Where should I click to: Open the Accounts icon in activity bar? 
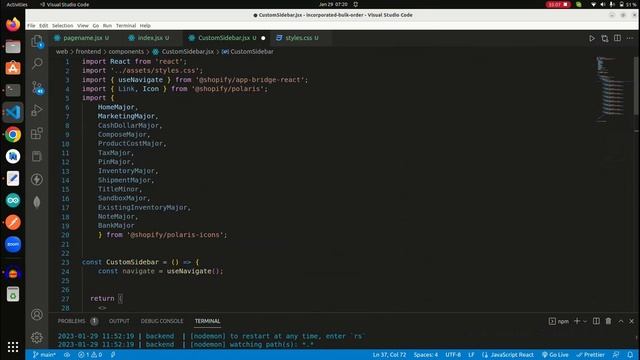point(37,314)
